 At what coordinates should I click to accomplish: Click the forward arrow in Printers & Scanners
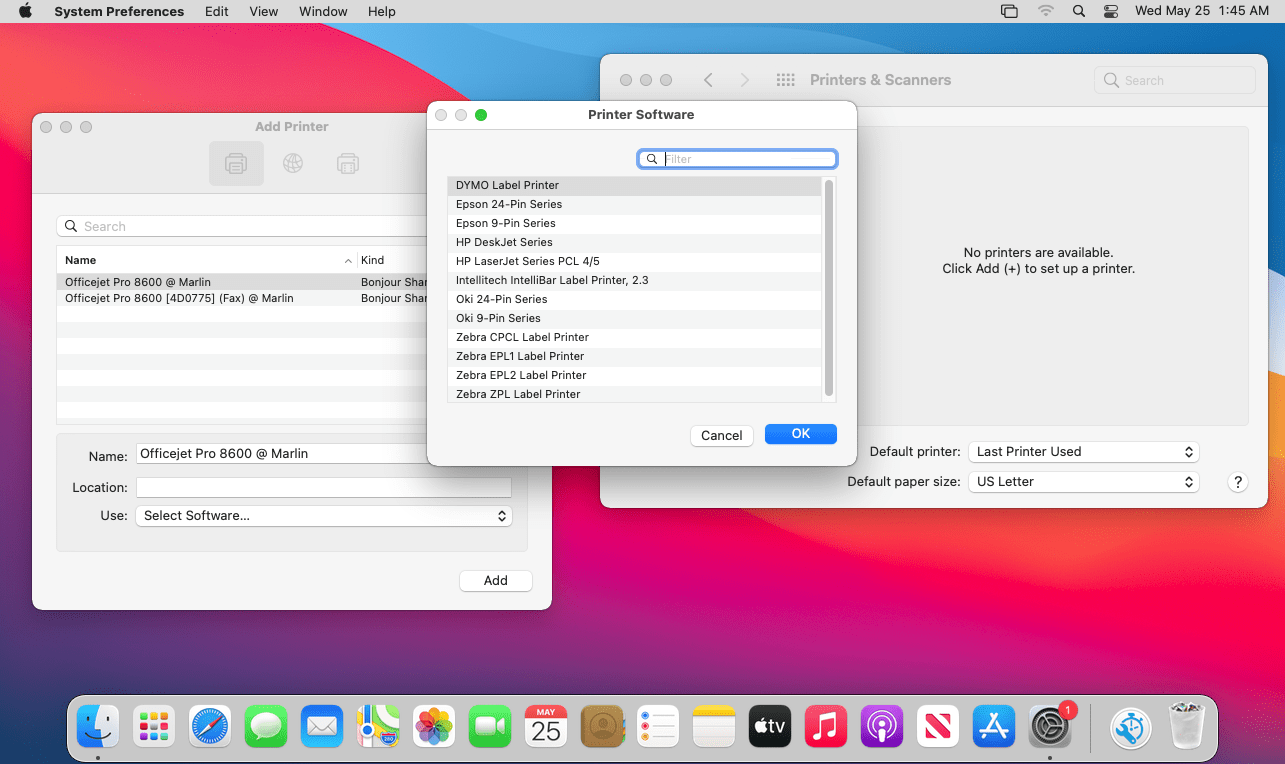[x=744, y=80]
